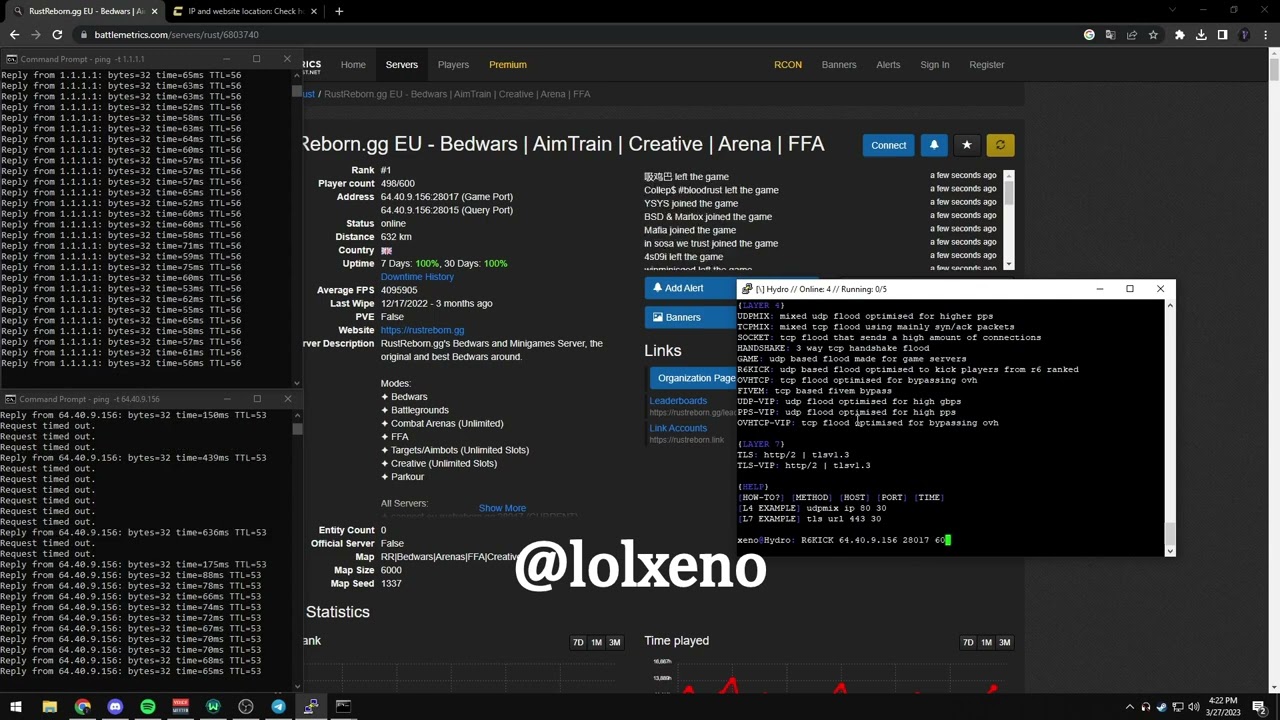Open the Banners nav item
Image resolution: width=1280 pixels, height=720 pixels.
pos(839,65)
